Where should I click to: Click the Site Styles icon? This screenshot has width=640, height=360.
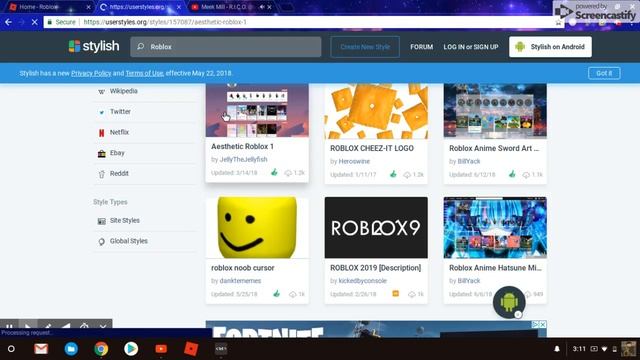(x=102, y=221)
